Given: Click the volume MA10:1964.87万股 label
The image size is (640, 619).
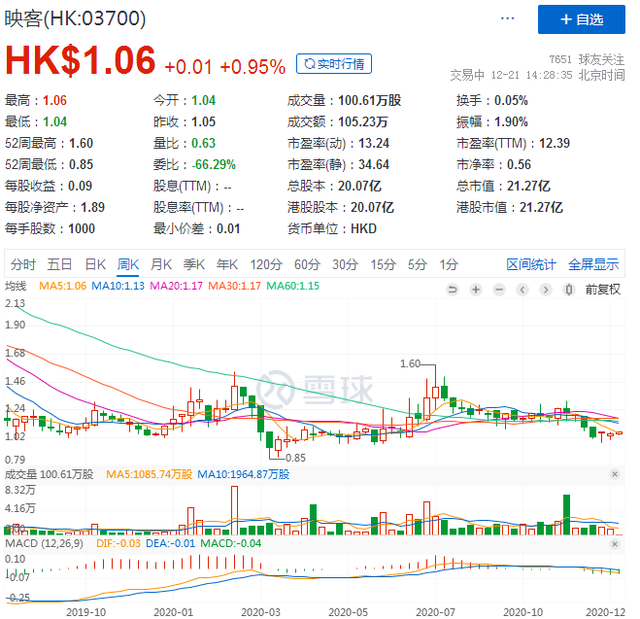Looking at the screenshot, I should pyautogui.click(x=243, y=474).
